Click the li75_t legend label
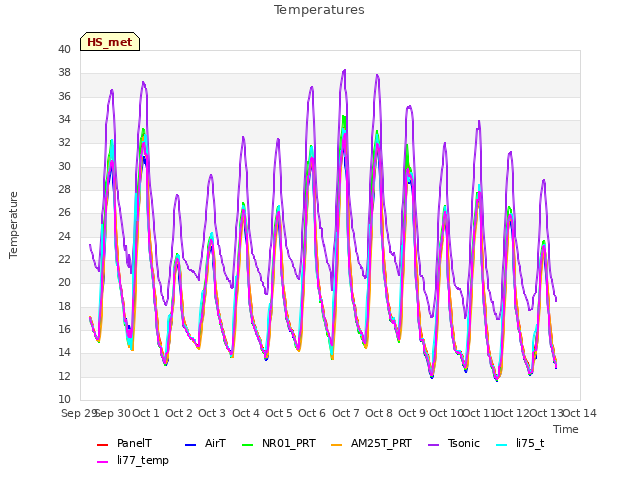This screenshot has height=480, width=640. [x=530, y=443]
